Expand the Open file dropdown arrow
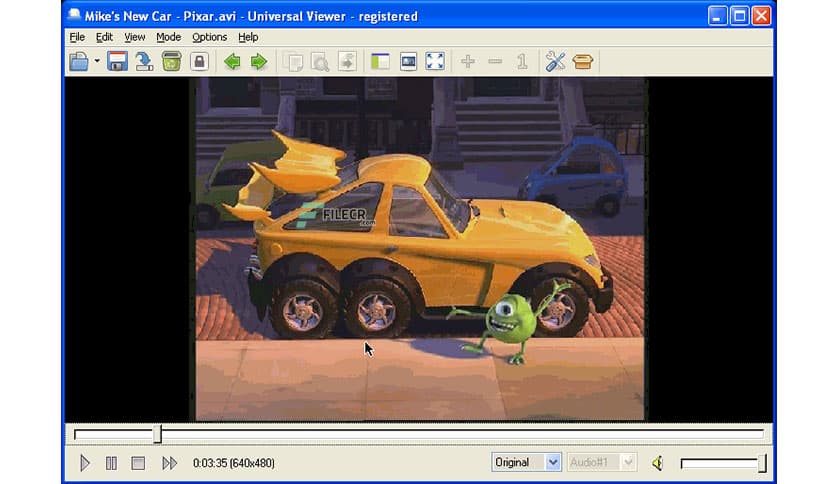 (x=97, y=61)
